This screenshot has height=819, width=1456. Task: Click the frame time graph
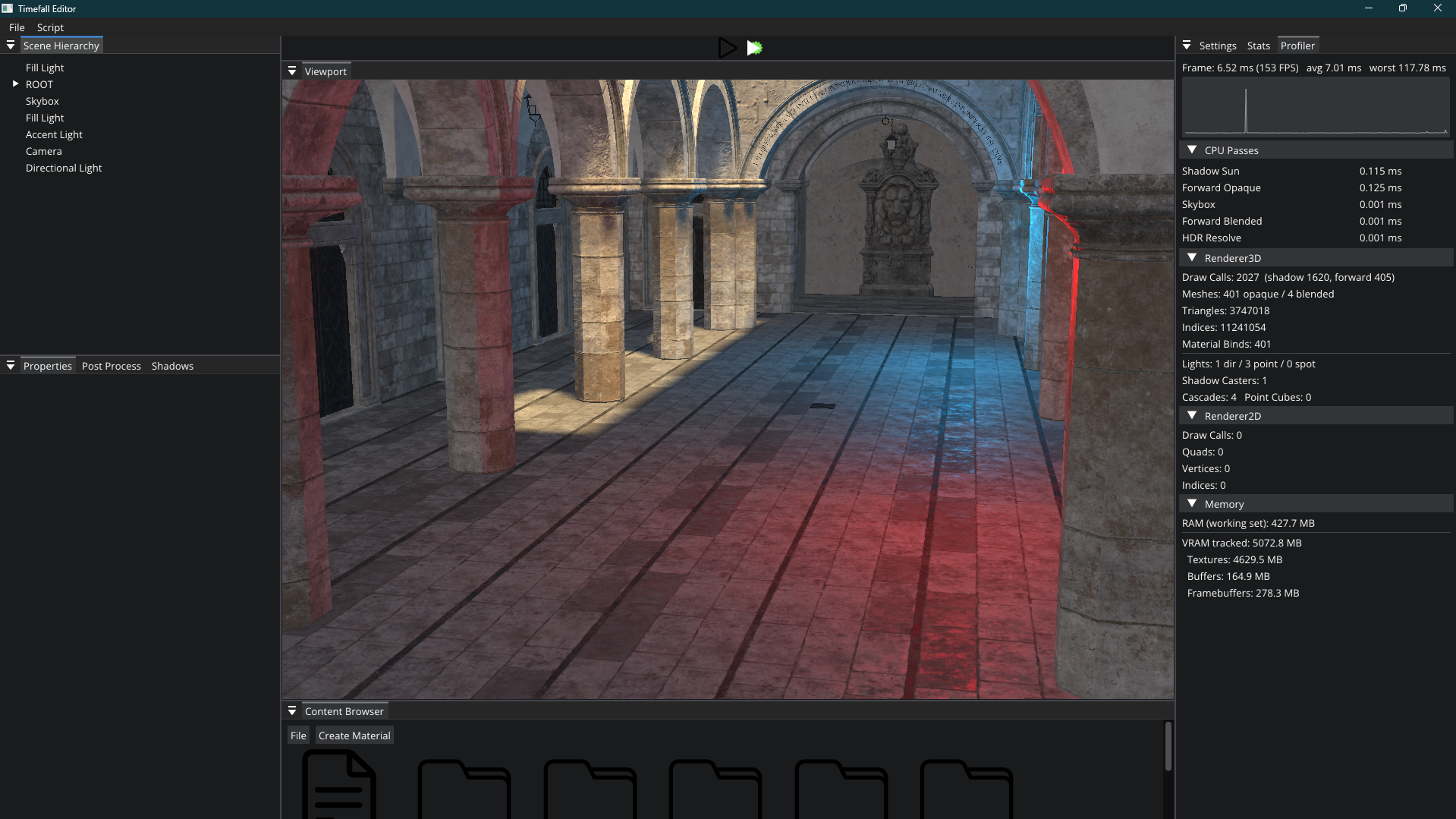[1316, 107]
